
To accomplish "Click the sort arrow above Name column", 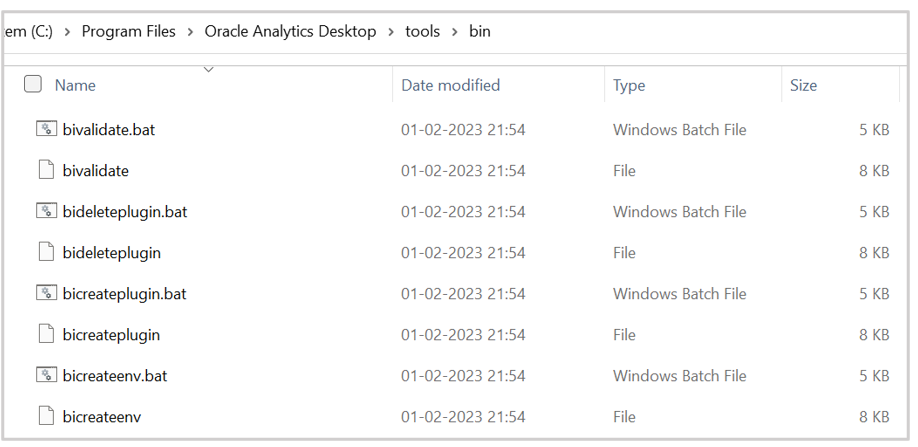I will (x=208, y=70).
